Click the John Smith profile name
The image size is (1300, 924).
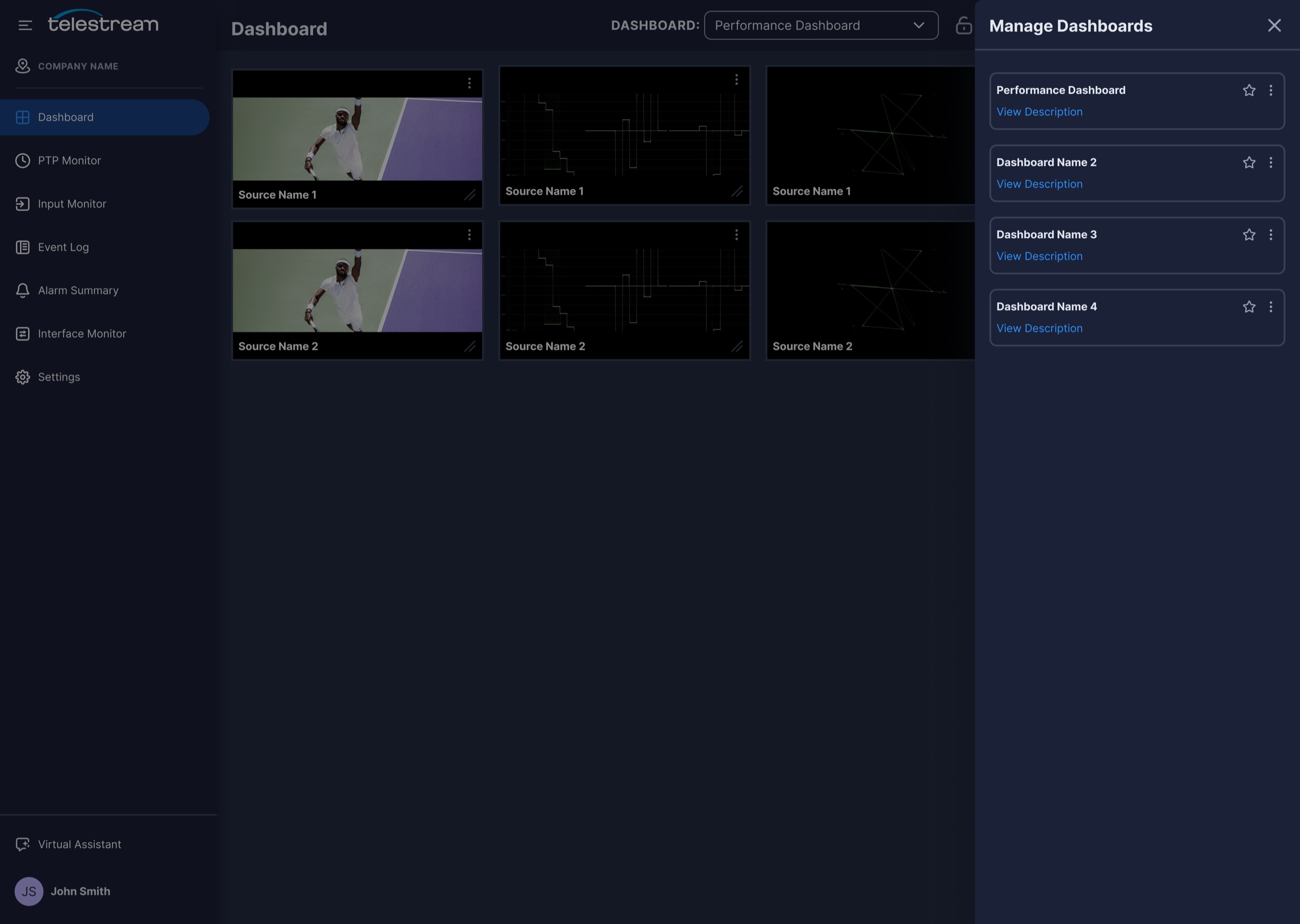point(80,892)
